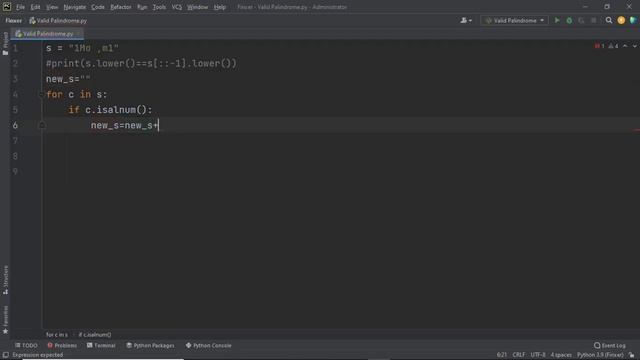Open the Refactor menu
This screenshot has height=360, width=640.
pyautogui.click(x=121, y=7)
